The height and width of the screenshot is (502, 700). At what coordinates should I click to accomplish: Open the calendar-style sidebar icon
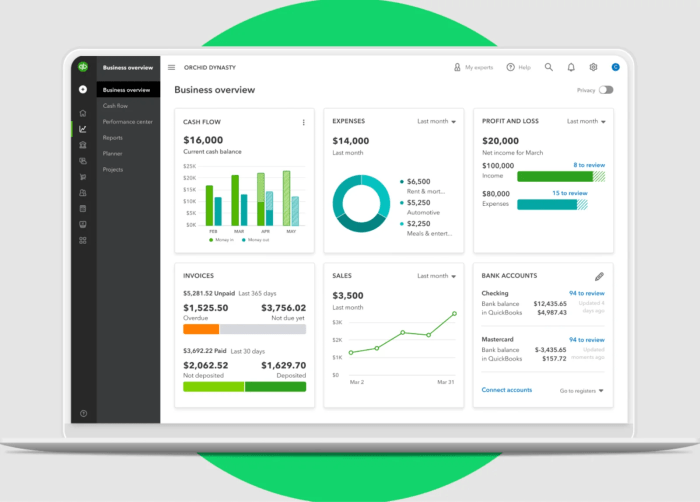(83, 209)
